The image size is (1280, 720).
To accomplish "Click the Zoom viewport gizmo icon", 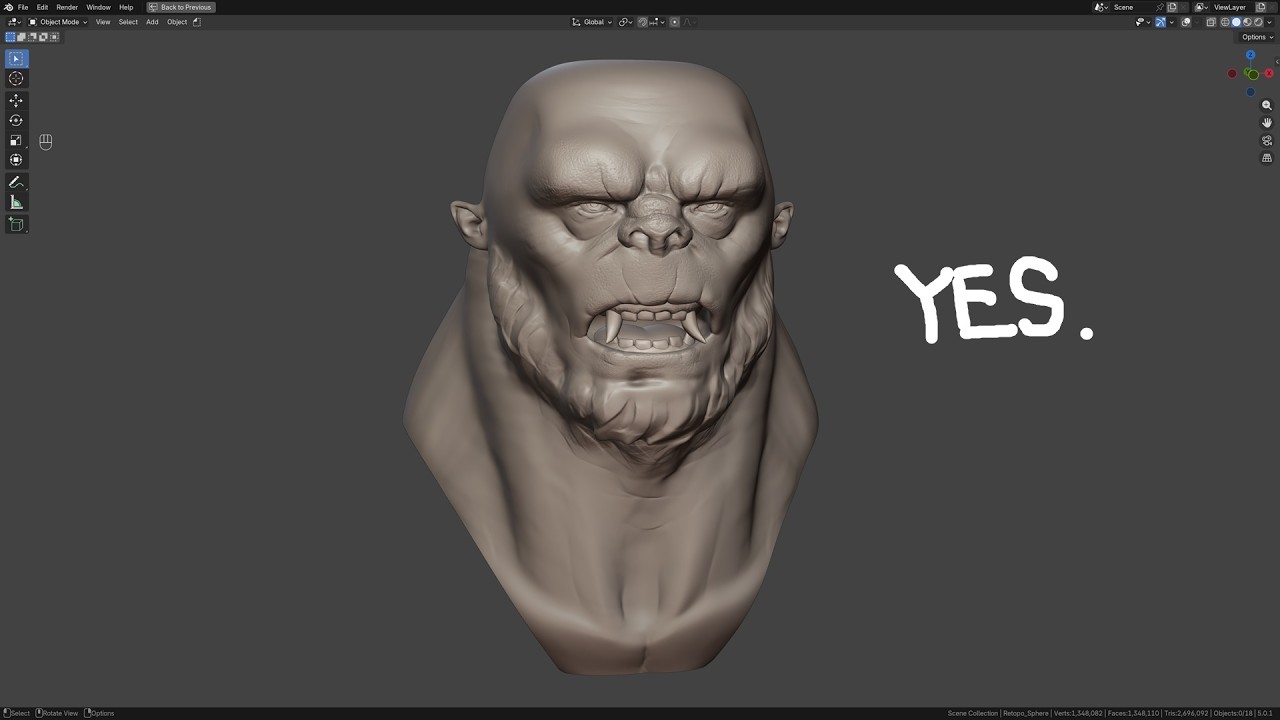I will tap(1267, 105).
